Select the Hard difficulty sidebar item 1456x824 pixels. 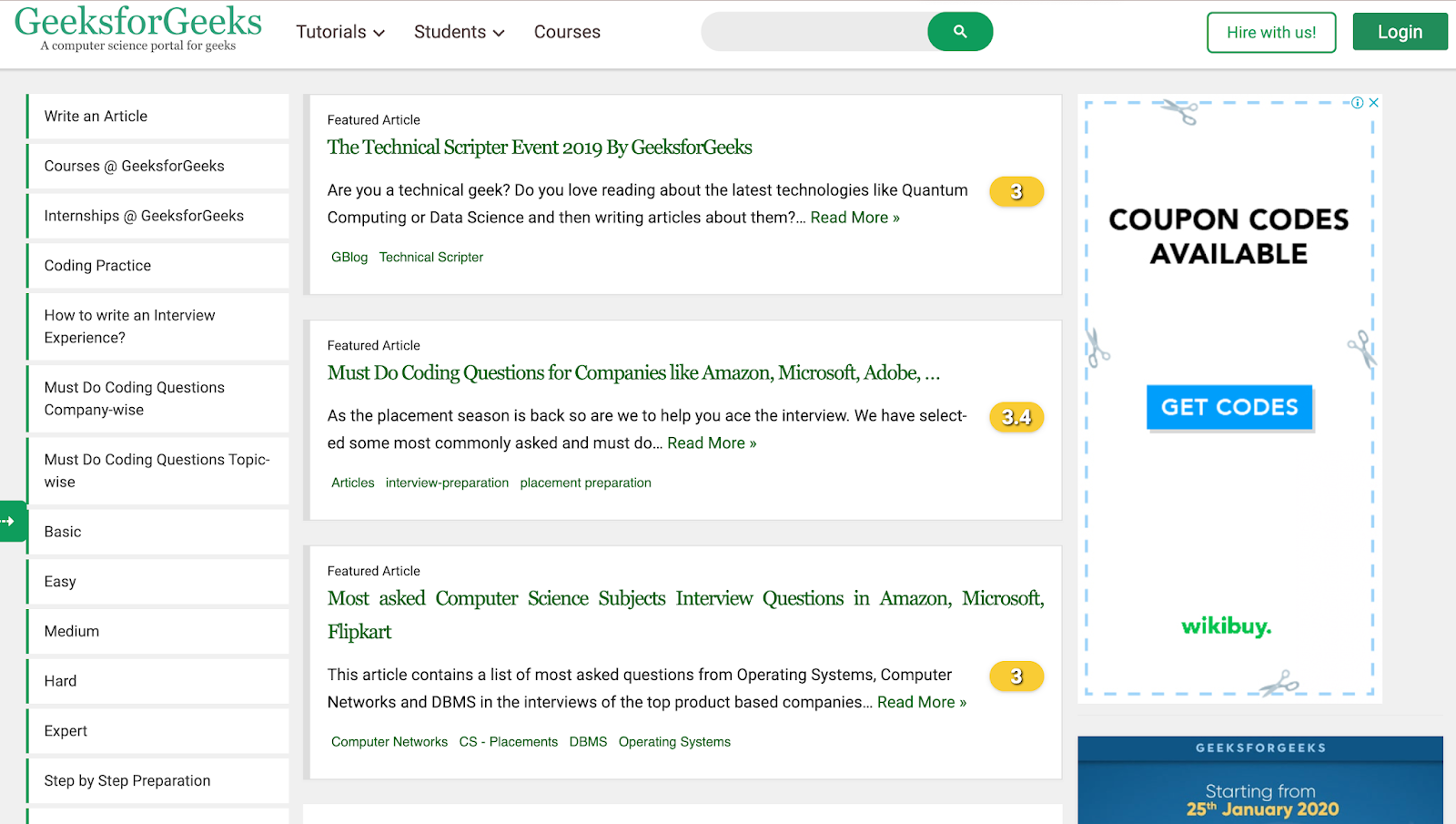[x=157, y=681]
